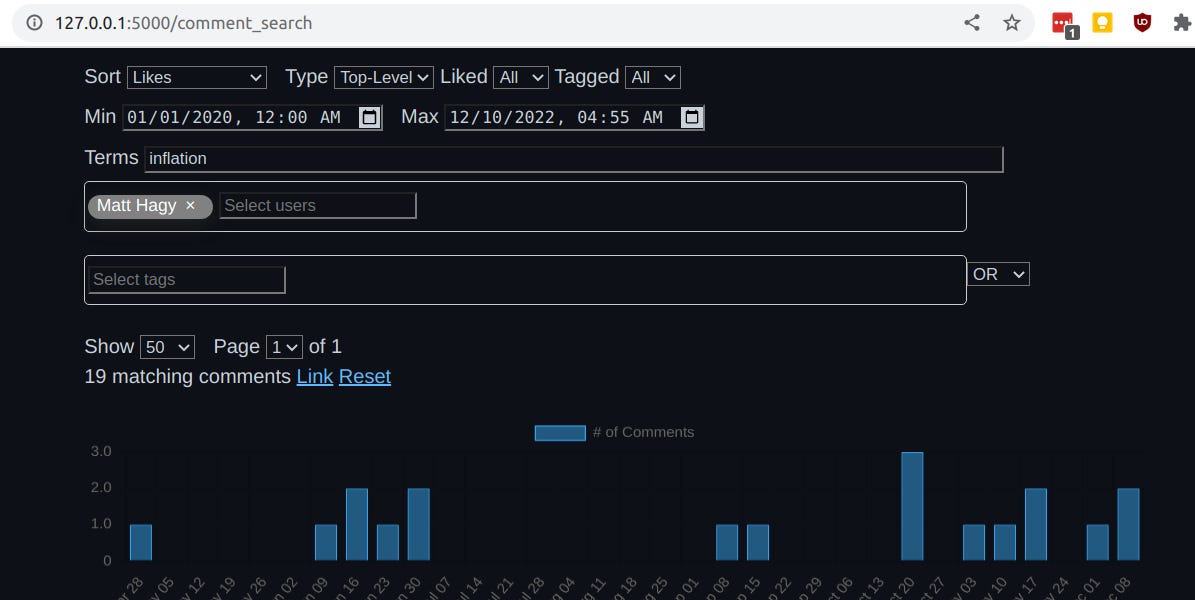1195x600 pixels.
Task: Open the shareable Link for this search
Action: point(314,377)
